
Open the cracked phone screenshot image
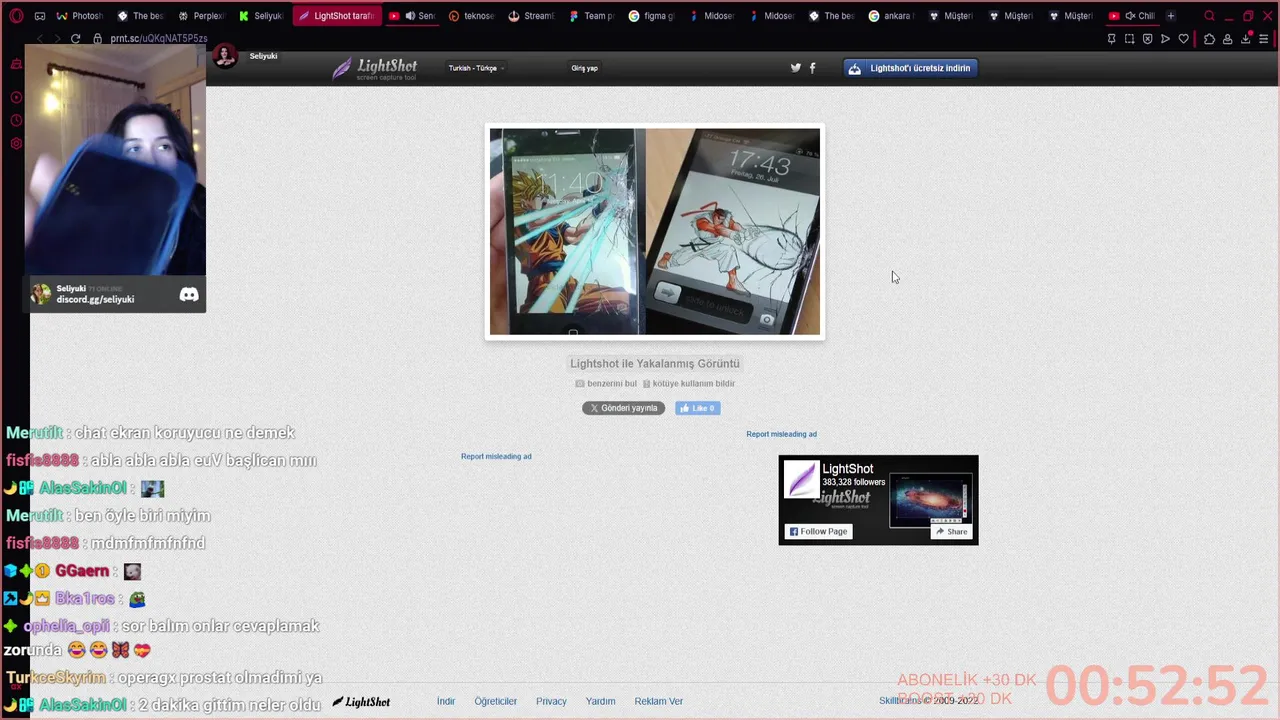click(x=655, y=232)
